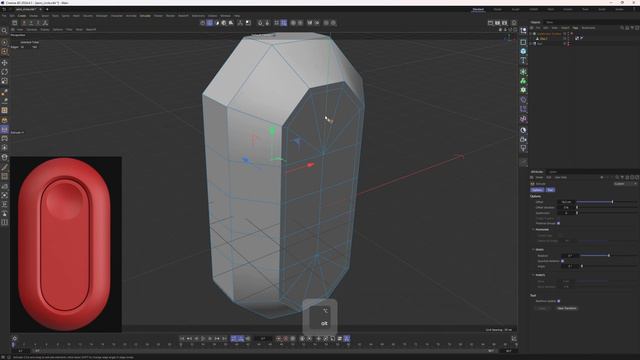Collapse the second attribute group with Rotation

(x=533, y=249)
